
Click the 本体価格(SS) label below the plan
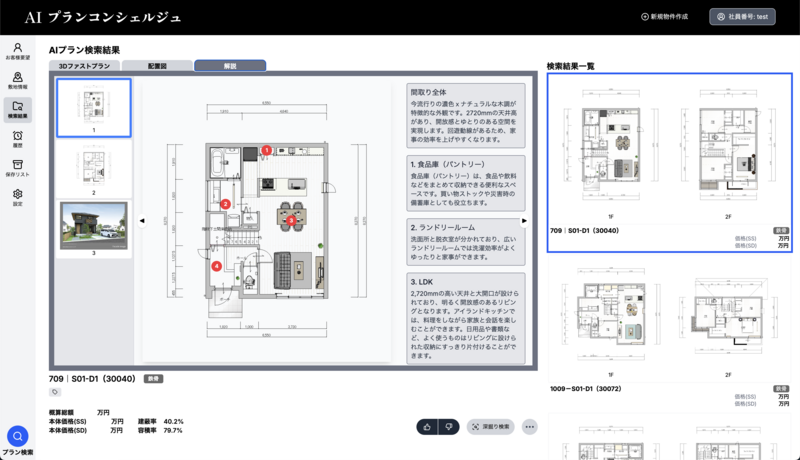(67, 422)
